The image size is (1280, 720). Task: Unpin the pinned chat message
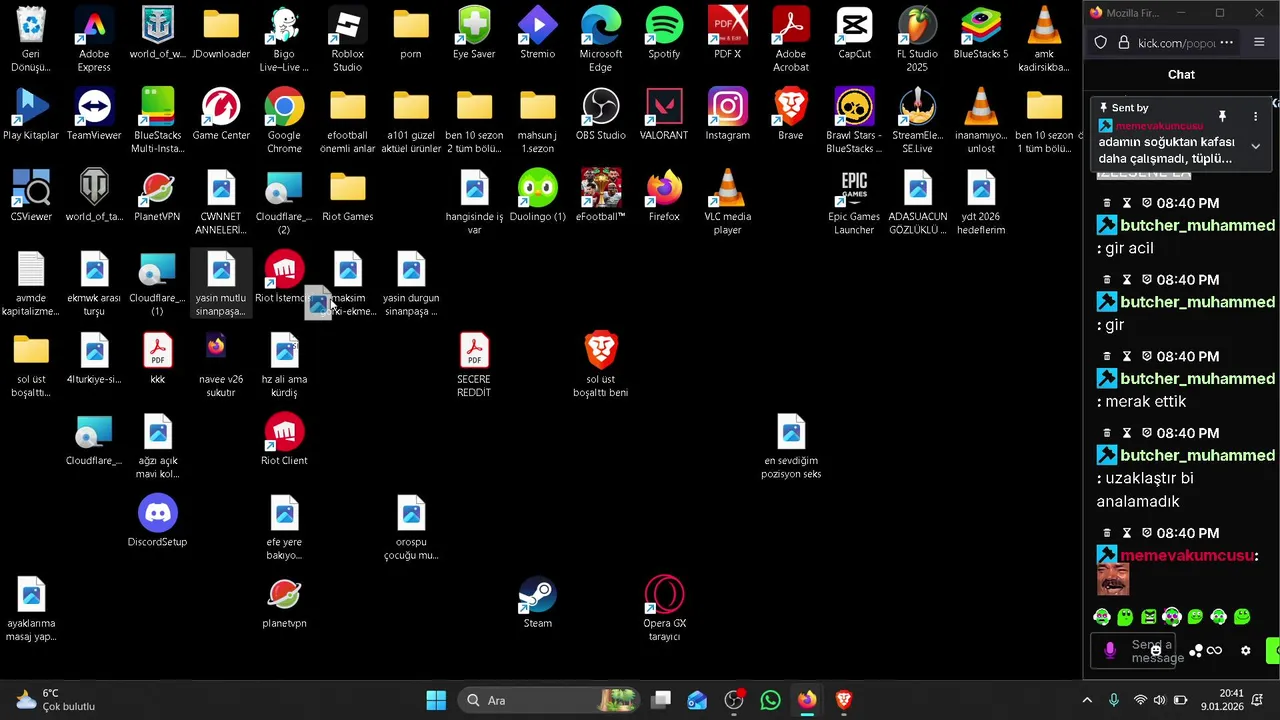(x=1222, y=117)
